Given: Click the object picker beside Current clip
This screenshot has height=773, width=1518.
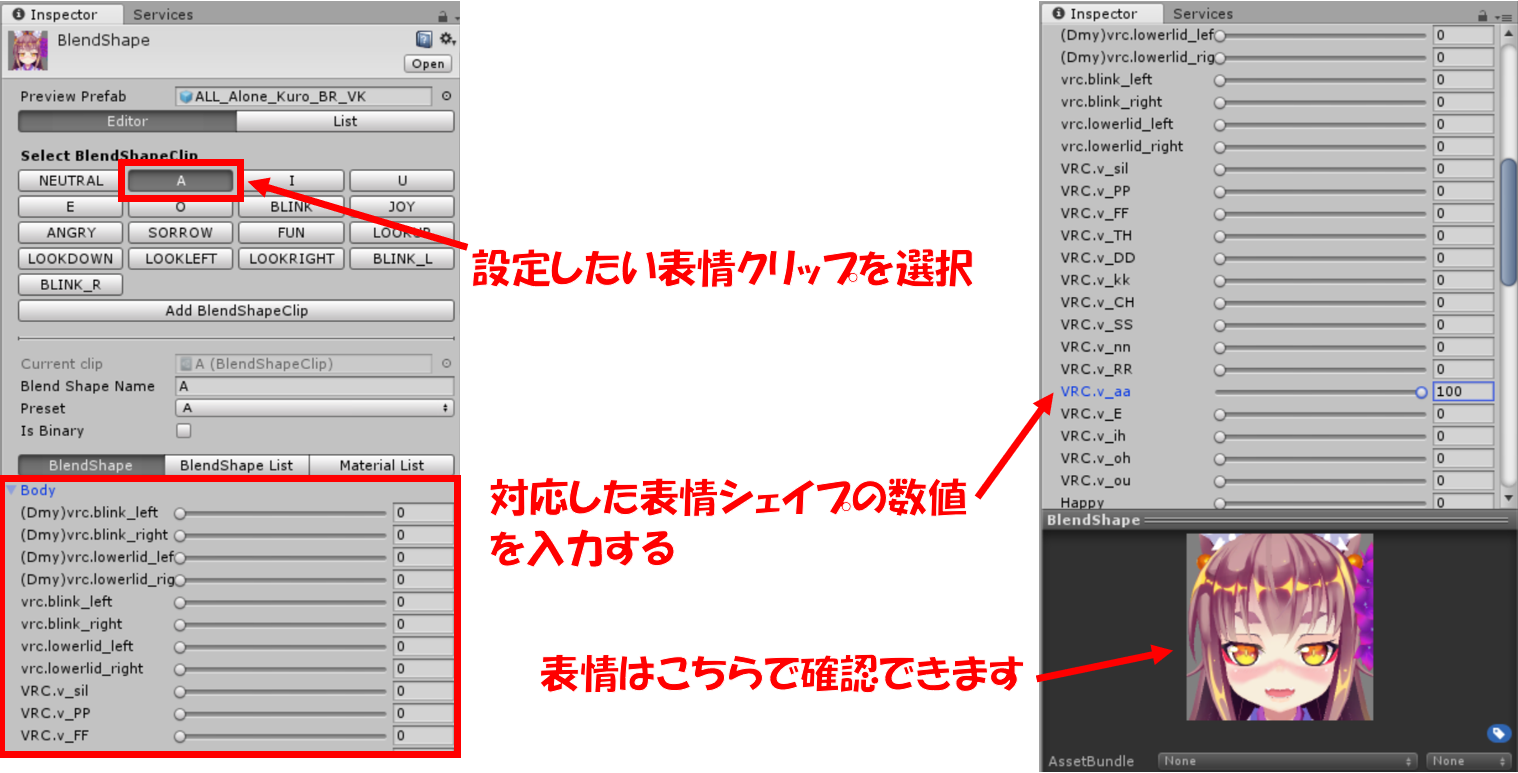Looking at the screenshot, I should pos(446,364).
